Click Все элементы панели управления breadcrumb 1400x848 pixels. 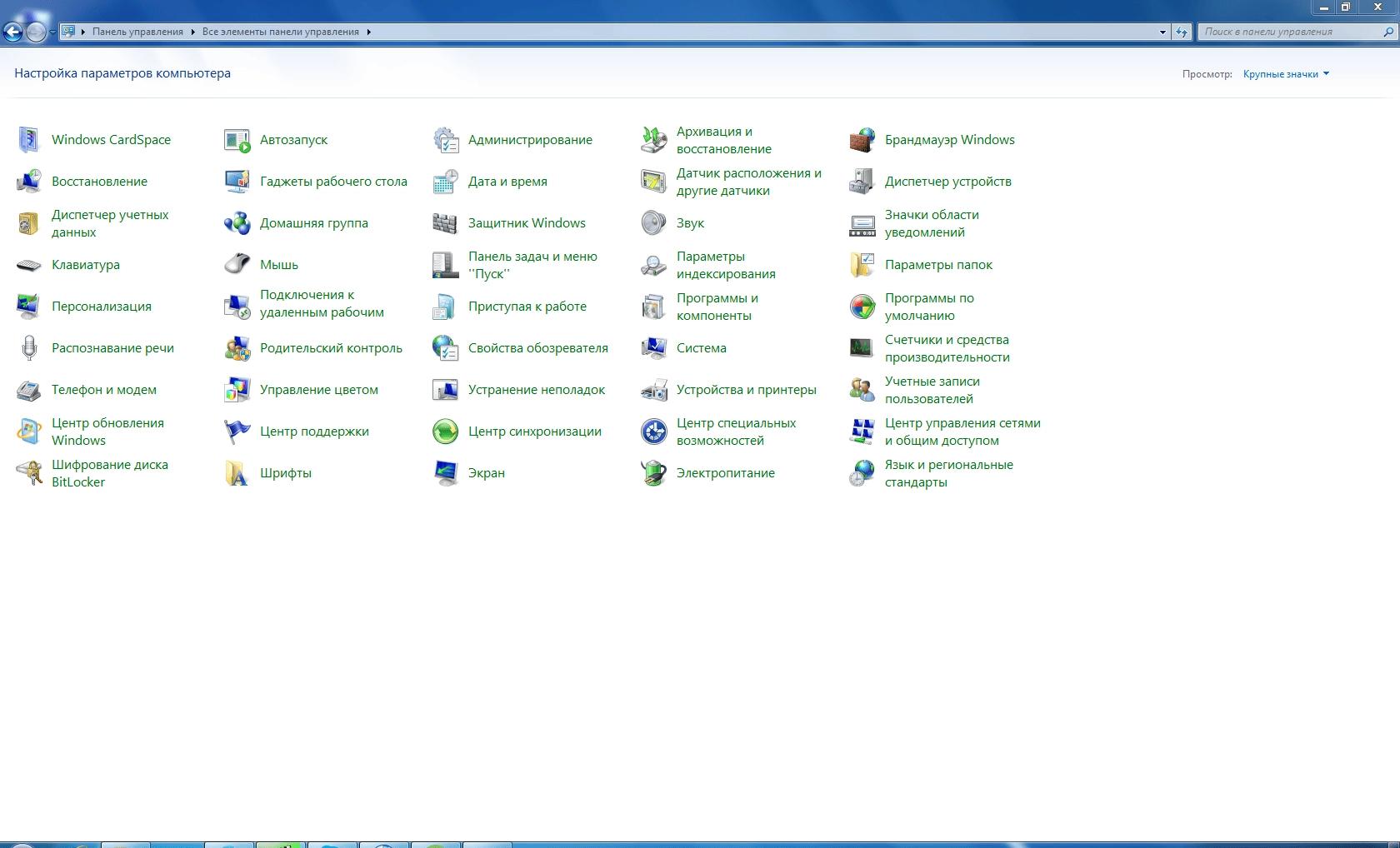(281, 32)
